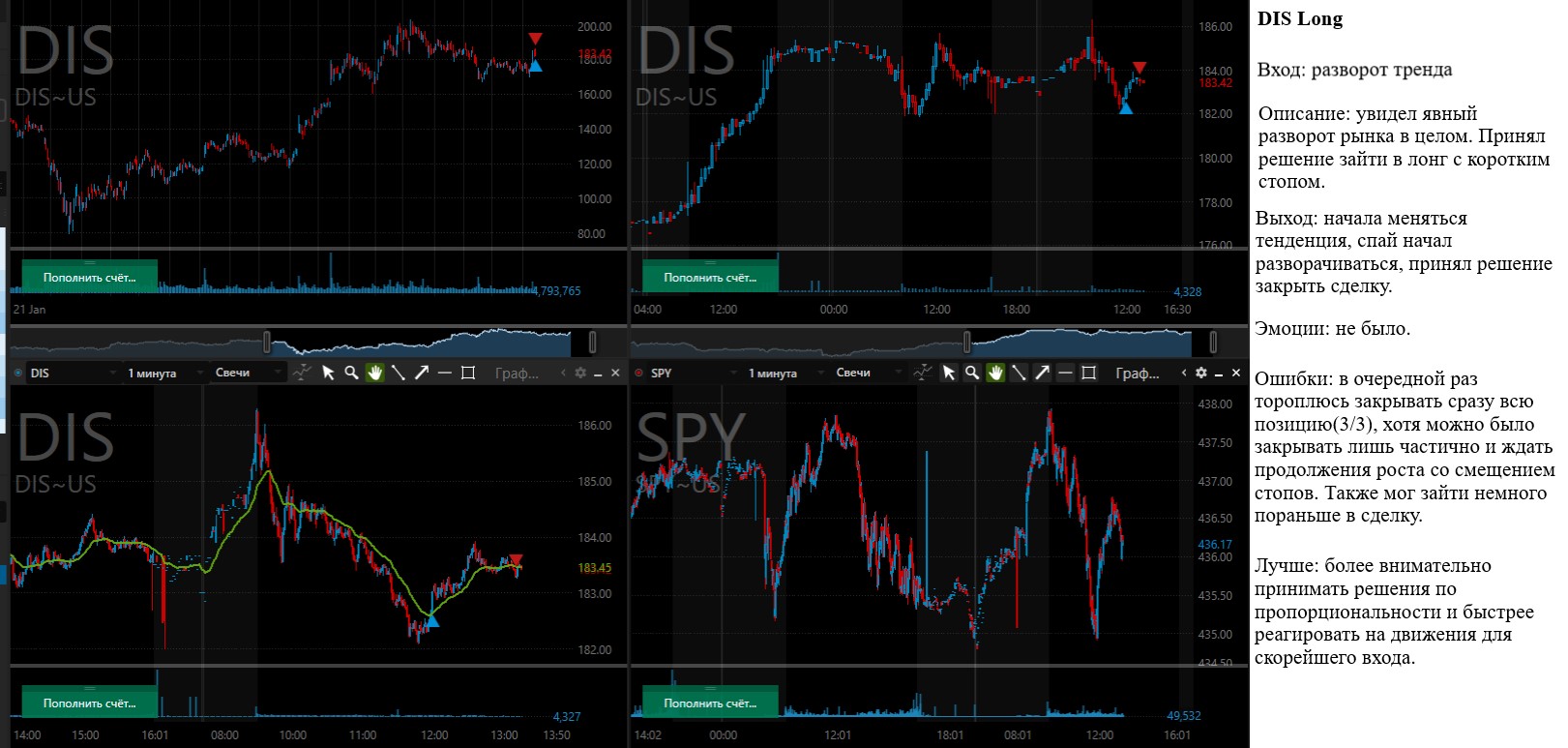Click the 436.17 SPY price label
1568x748 pixels.
coord(1216,544)
